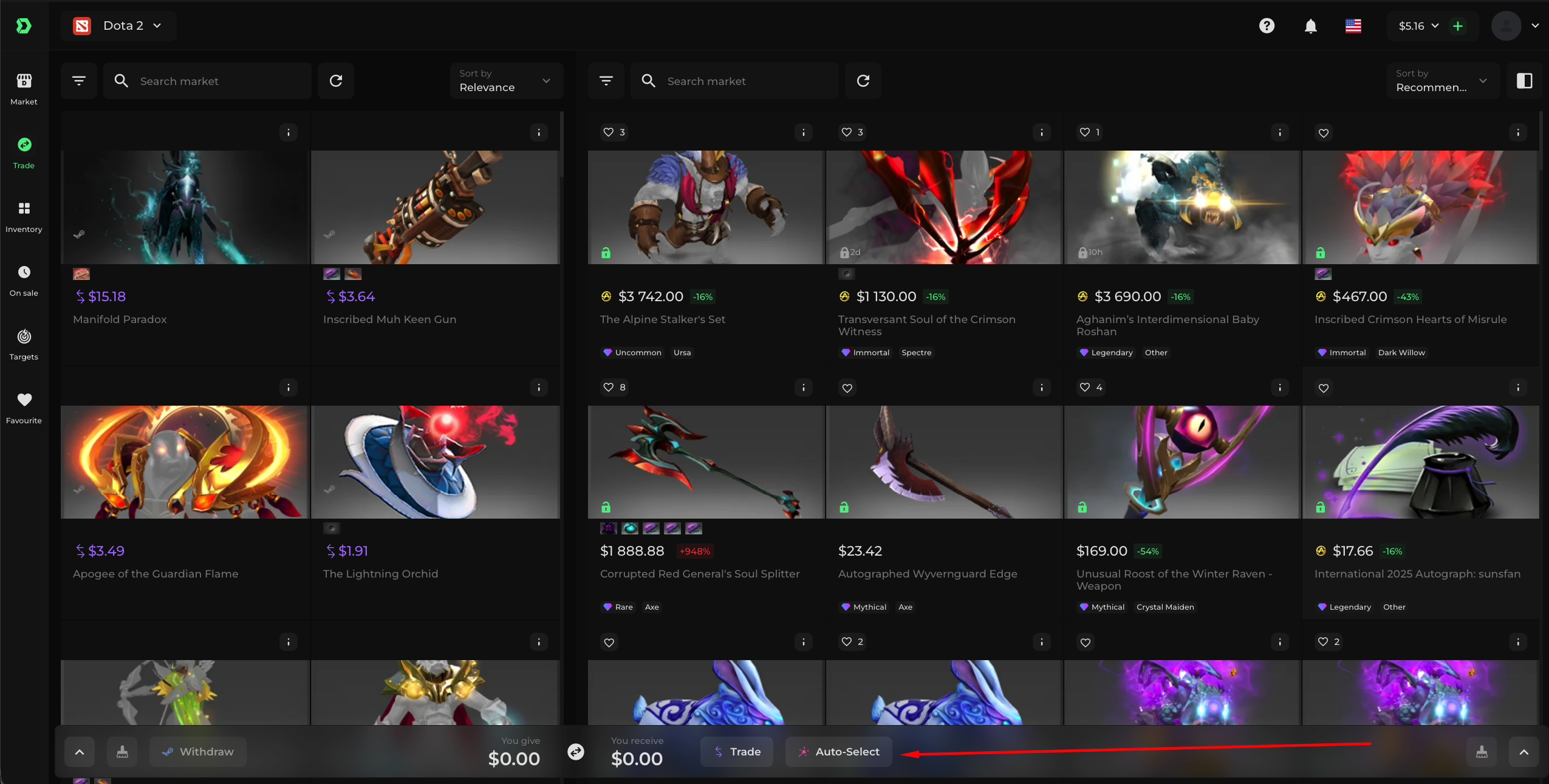Open the language selector flag
This screenshot has height=784, width=1549.
[1353, 26]
